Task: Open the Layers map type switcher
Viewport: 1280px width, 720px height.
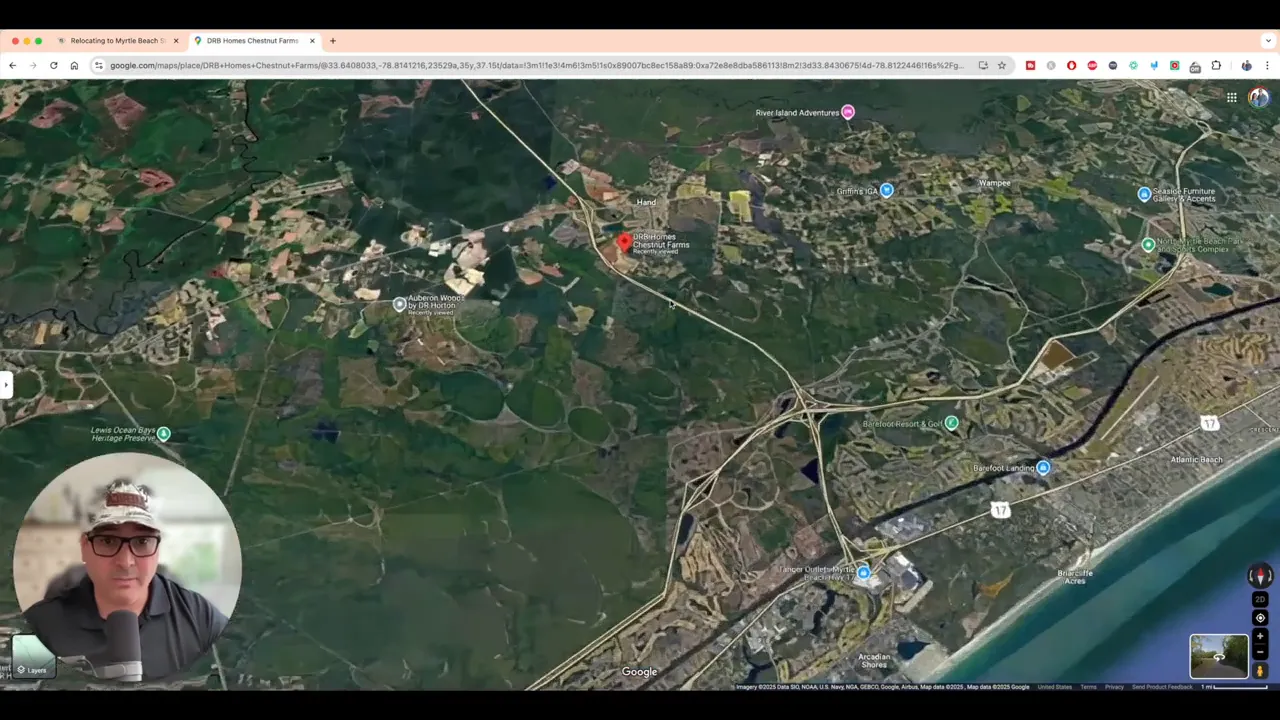Action: point(33,657)
